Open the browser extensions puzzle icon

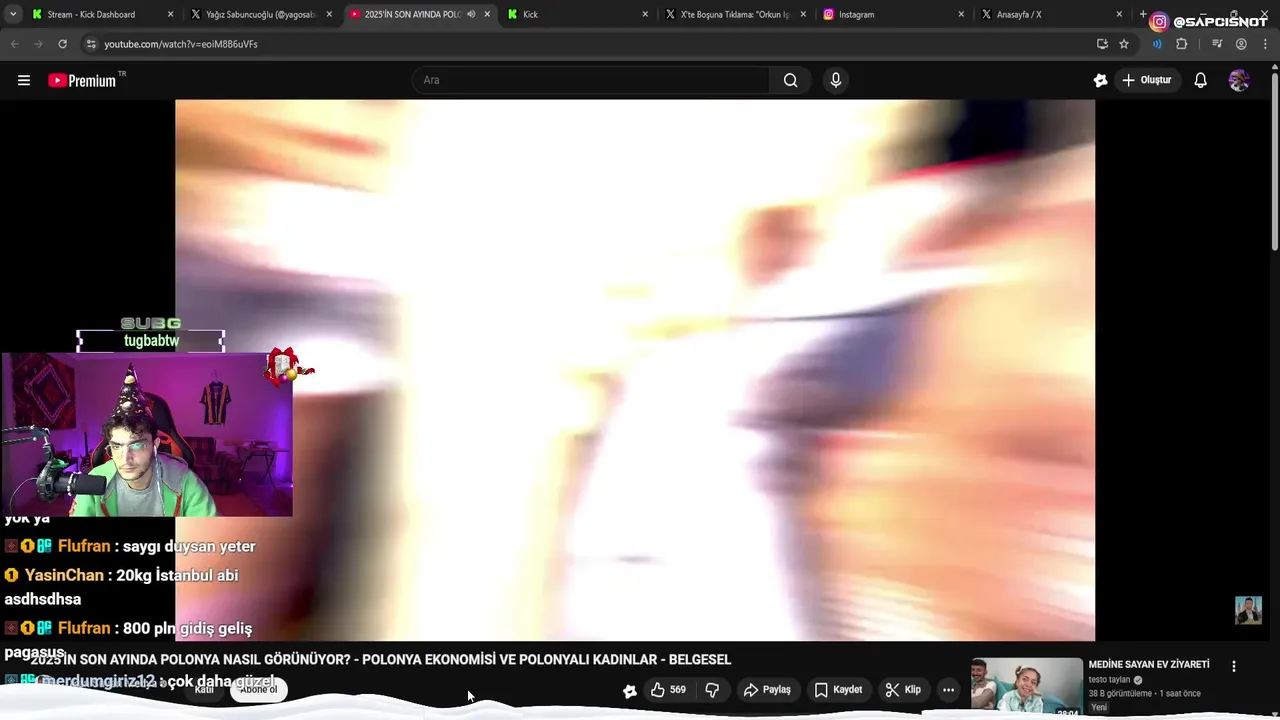pyautogui.click(x=1181, y=44)
